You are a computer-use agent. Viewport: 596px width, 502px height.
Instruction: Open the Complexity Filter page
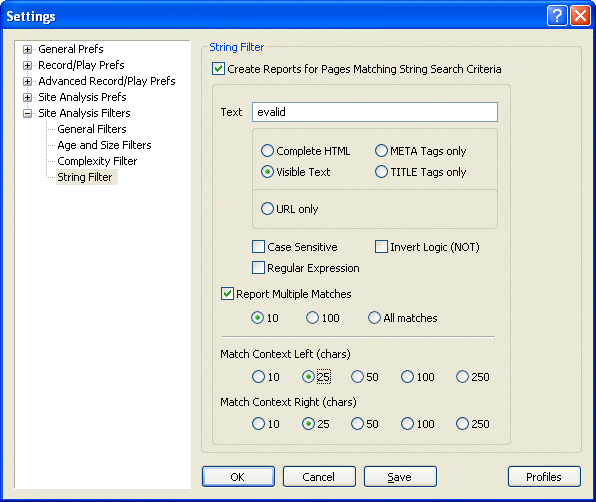97,161
